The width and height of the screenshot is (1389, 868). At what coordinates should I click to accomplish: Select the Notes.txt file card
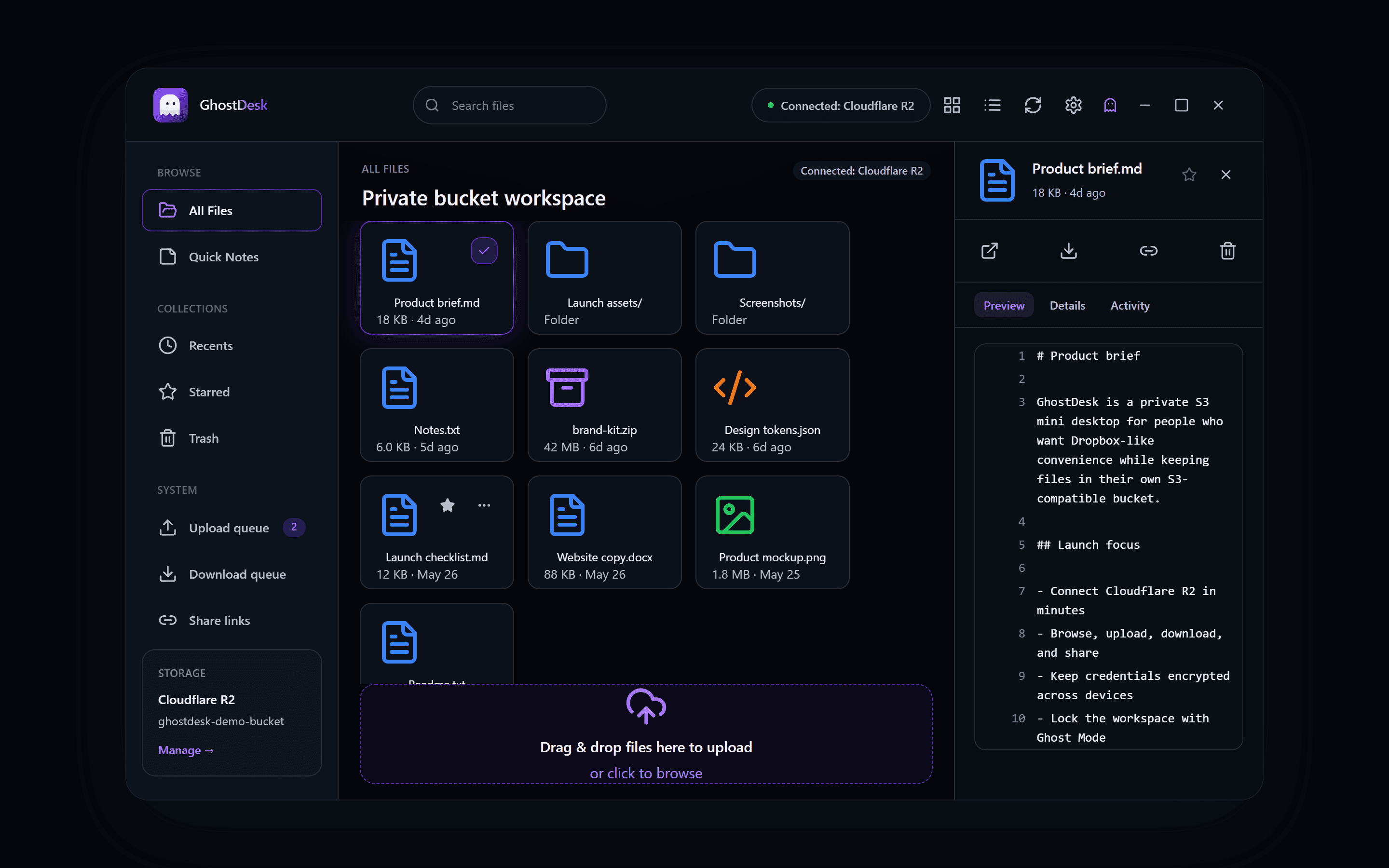437,405
